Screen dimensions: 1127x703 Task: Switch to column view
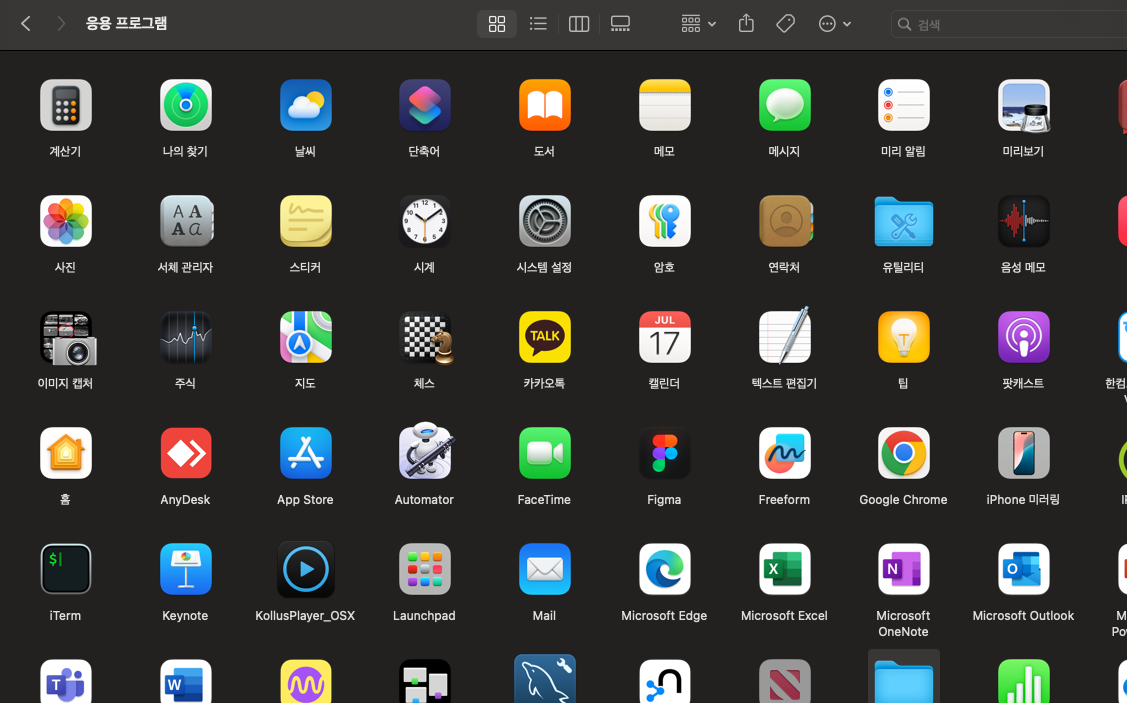tap(579, 24)
